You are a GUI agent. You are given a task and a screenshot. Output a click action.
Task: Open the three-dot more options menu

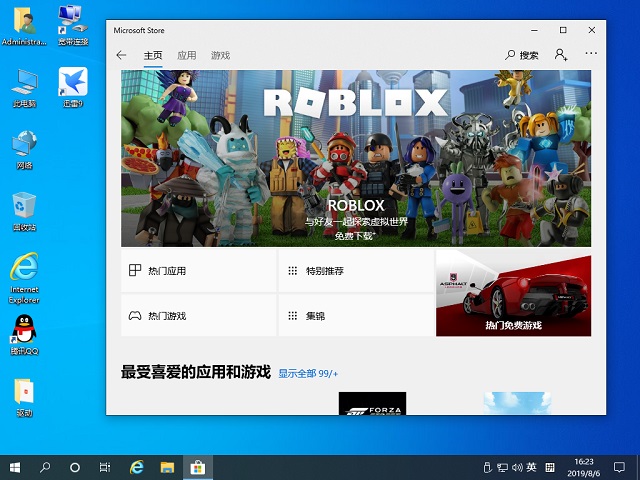pyautogui.click(x=591, y=55)
